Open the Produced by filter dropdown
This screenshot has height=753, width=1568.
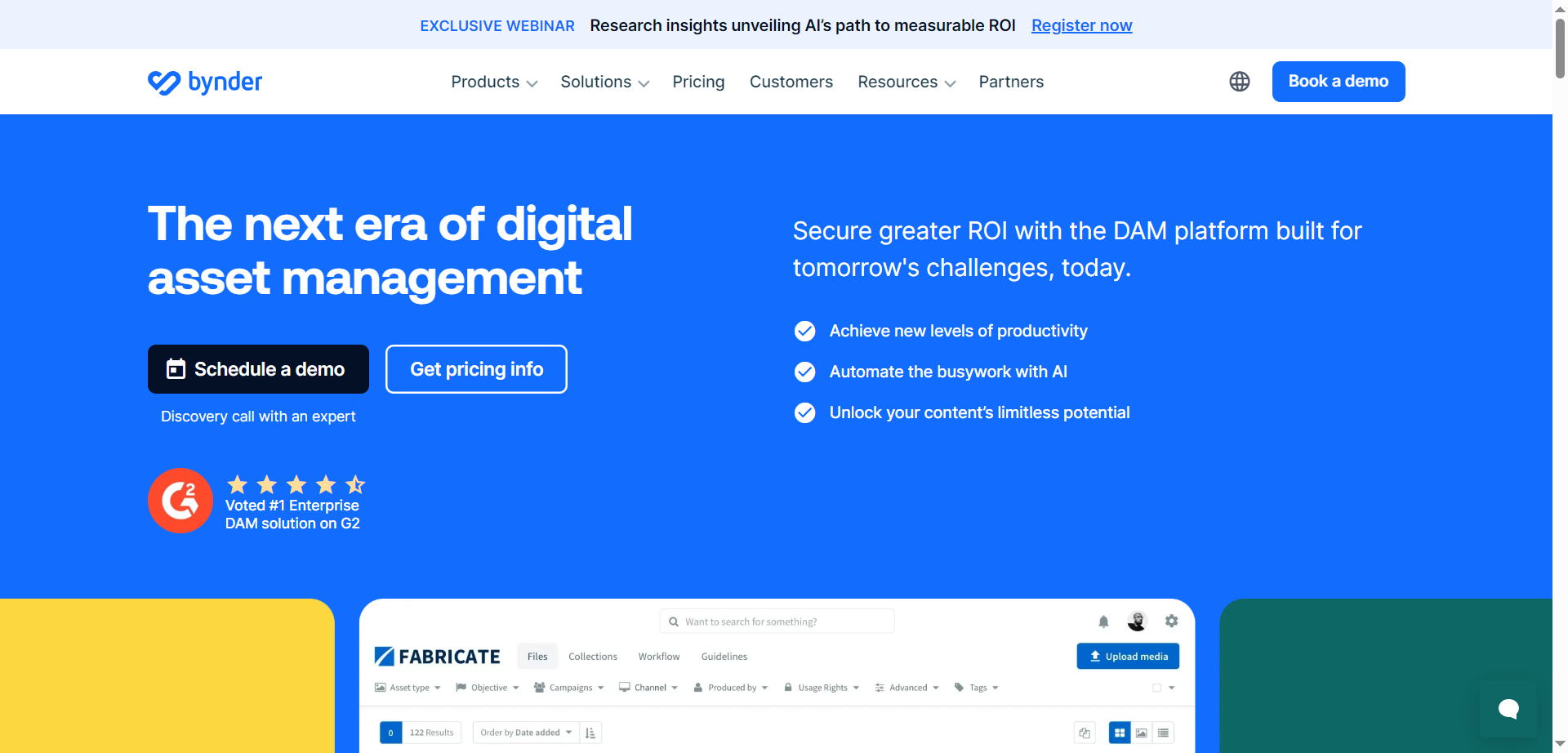pyautogui.click(x=731, y=688)
